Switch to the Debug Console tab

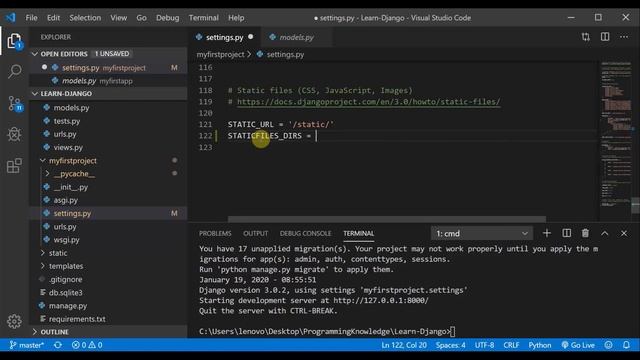305,233
